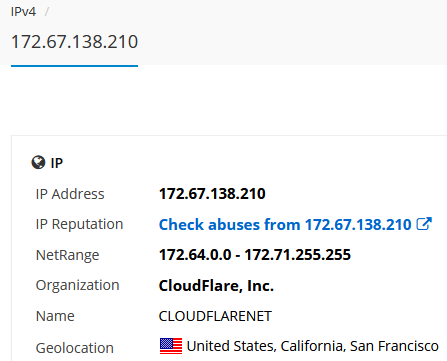Select the 172.67.138.210 page heading tab

[74, 42]
